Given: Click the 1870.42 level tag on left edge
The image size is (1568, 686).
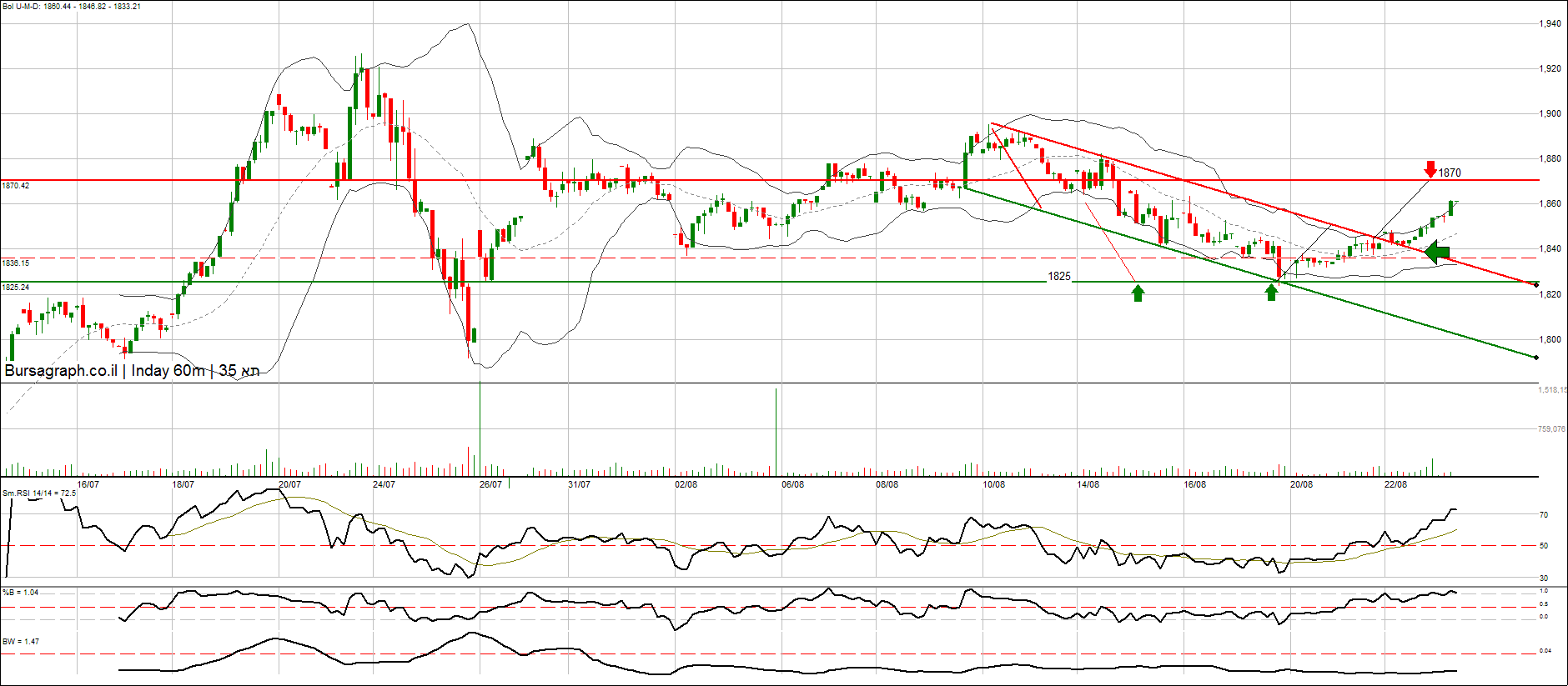Looking at the screenshot, I should click(x=16, y=186).
